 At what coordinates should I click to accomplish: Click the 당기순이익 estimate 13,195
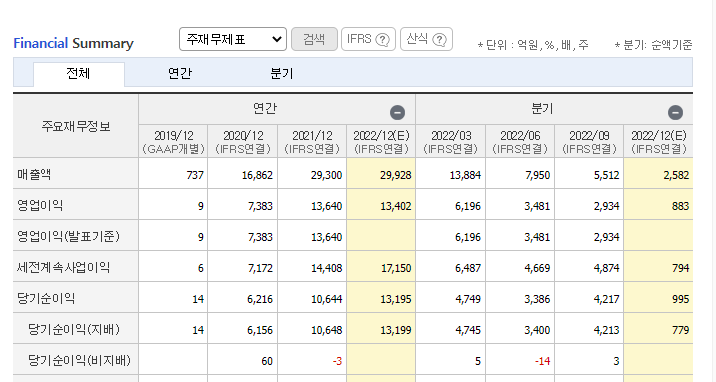[395, 299]
